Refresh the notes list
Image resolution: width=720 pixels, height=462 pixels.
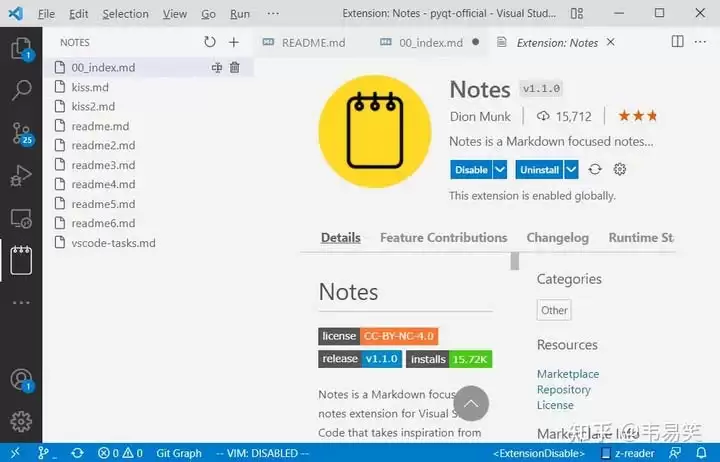(x=210, y=42)
